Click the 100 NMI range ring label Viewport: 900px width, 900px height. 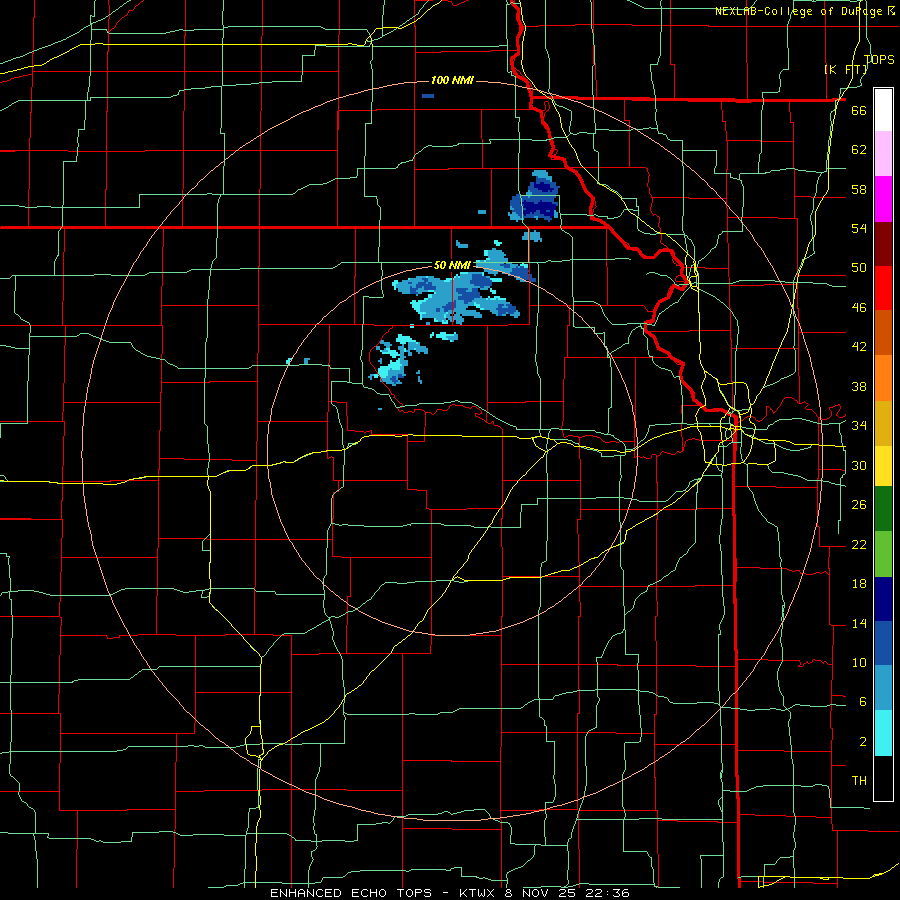[x=452, y=80]
